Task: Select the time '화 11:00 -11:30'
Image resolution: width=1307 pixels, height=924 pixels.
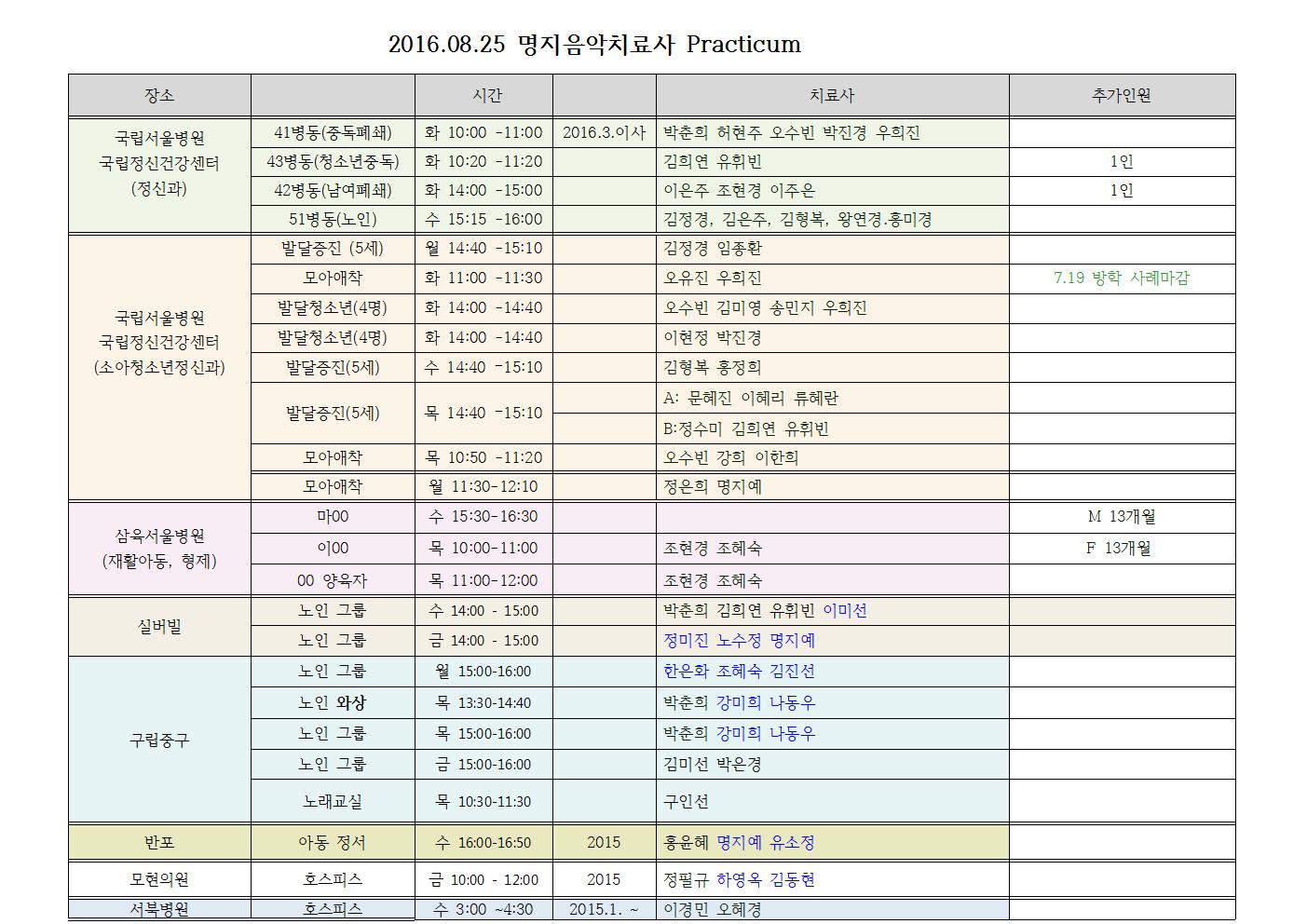Action: pos(483,278)
